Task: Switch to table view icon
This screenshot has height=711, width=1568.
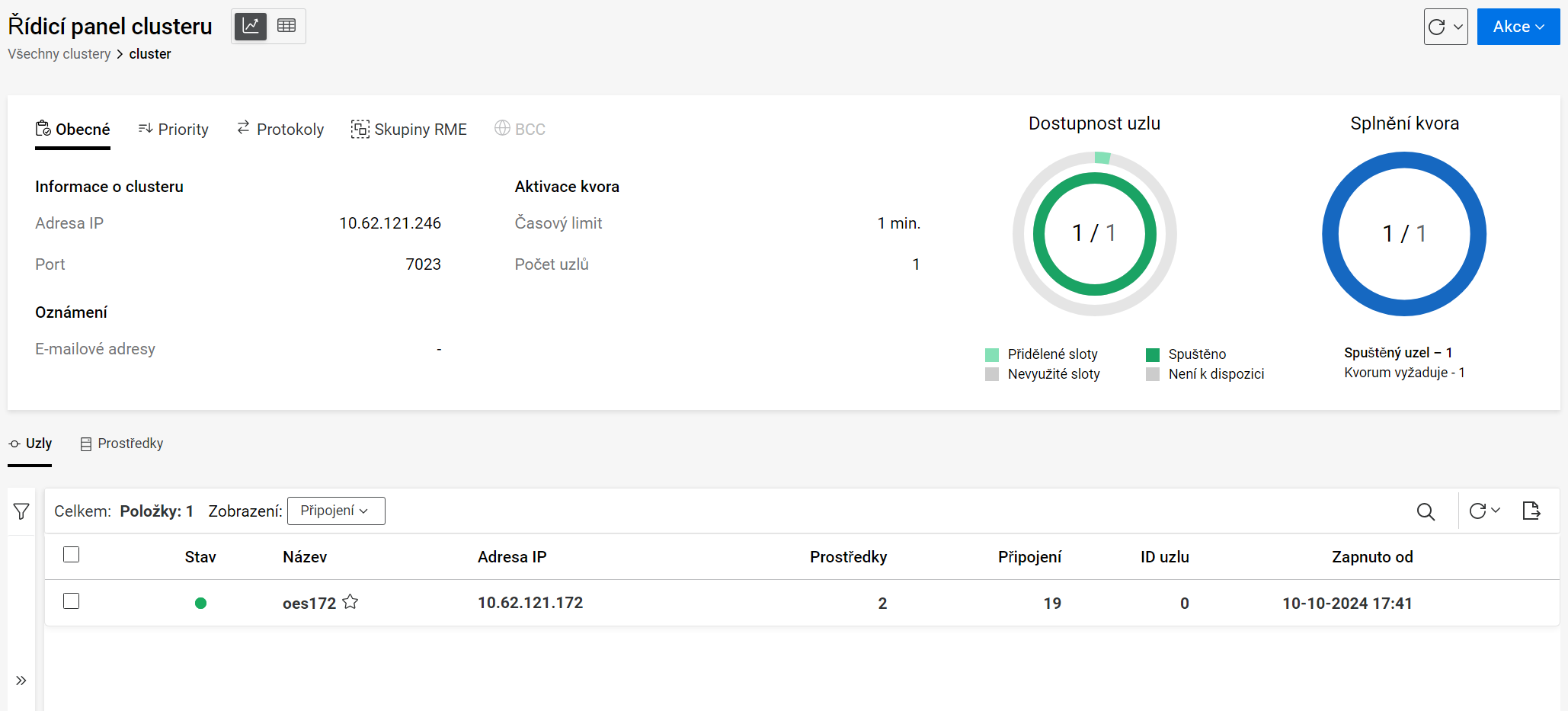Action: coord(286,26)
